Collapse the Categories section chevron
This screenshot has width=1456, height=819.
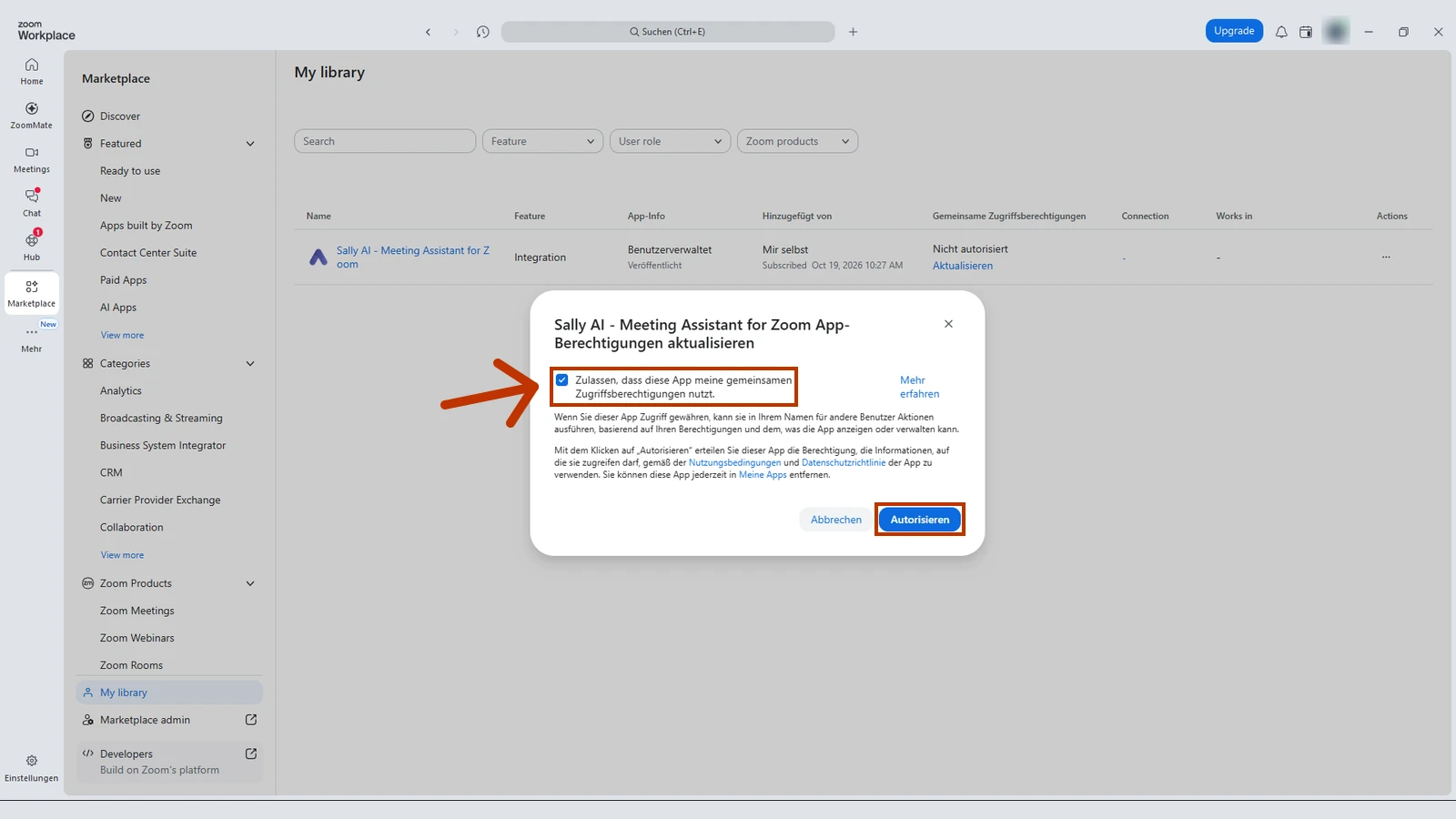pyautogui.click(x=250, y=364)
